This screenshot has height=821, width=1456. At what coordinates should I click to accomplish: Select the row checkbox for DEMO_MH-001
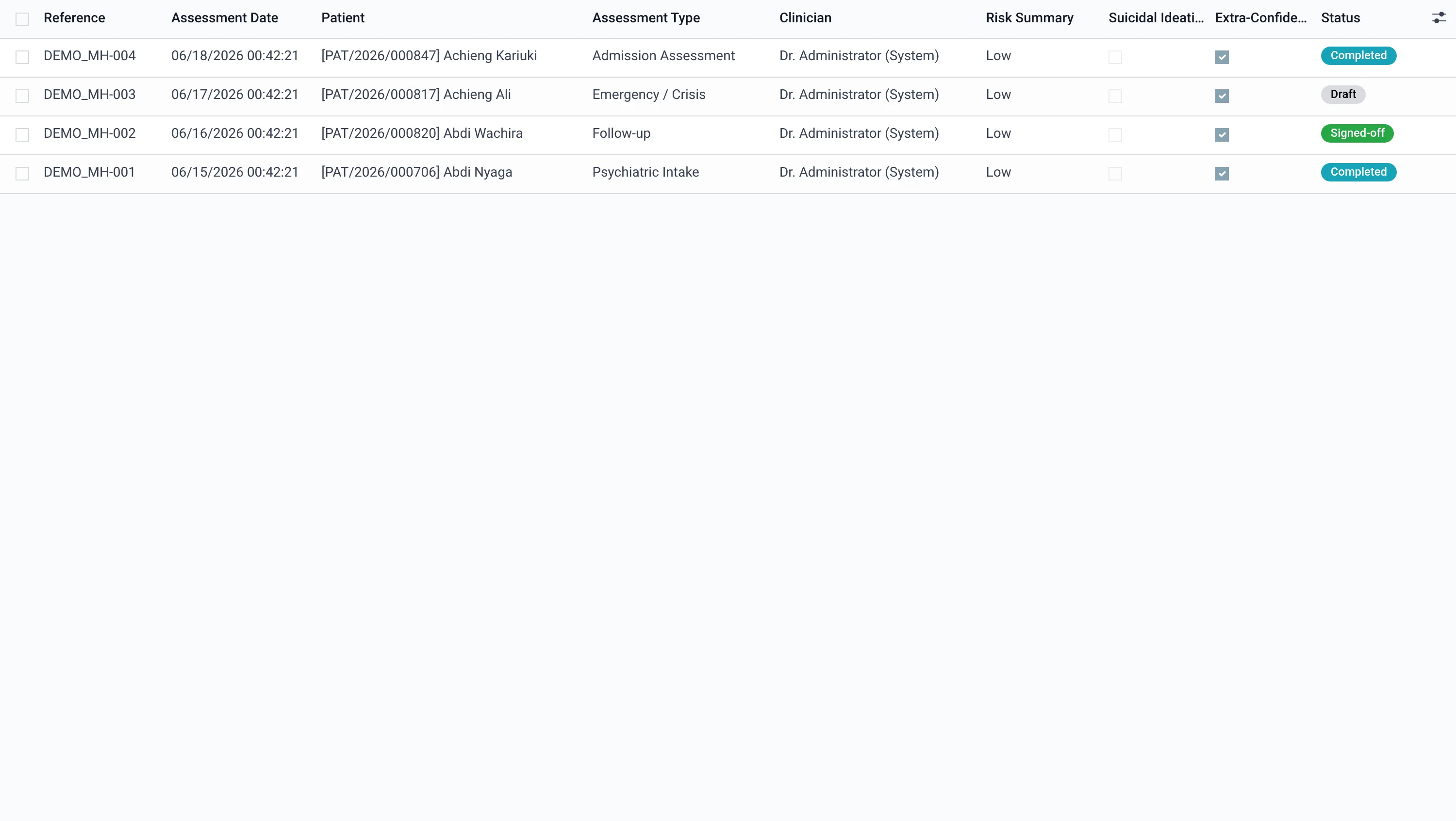point(22,173)
